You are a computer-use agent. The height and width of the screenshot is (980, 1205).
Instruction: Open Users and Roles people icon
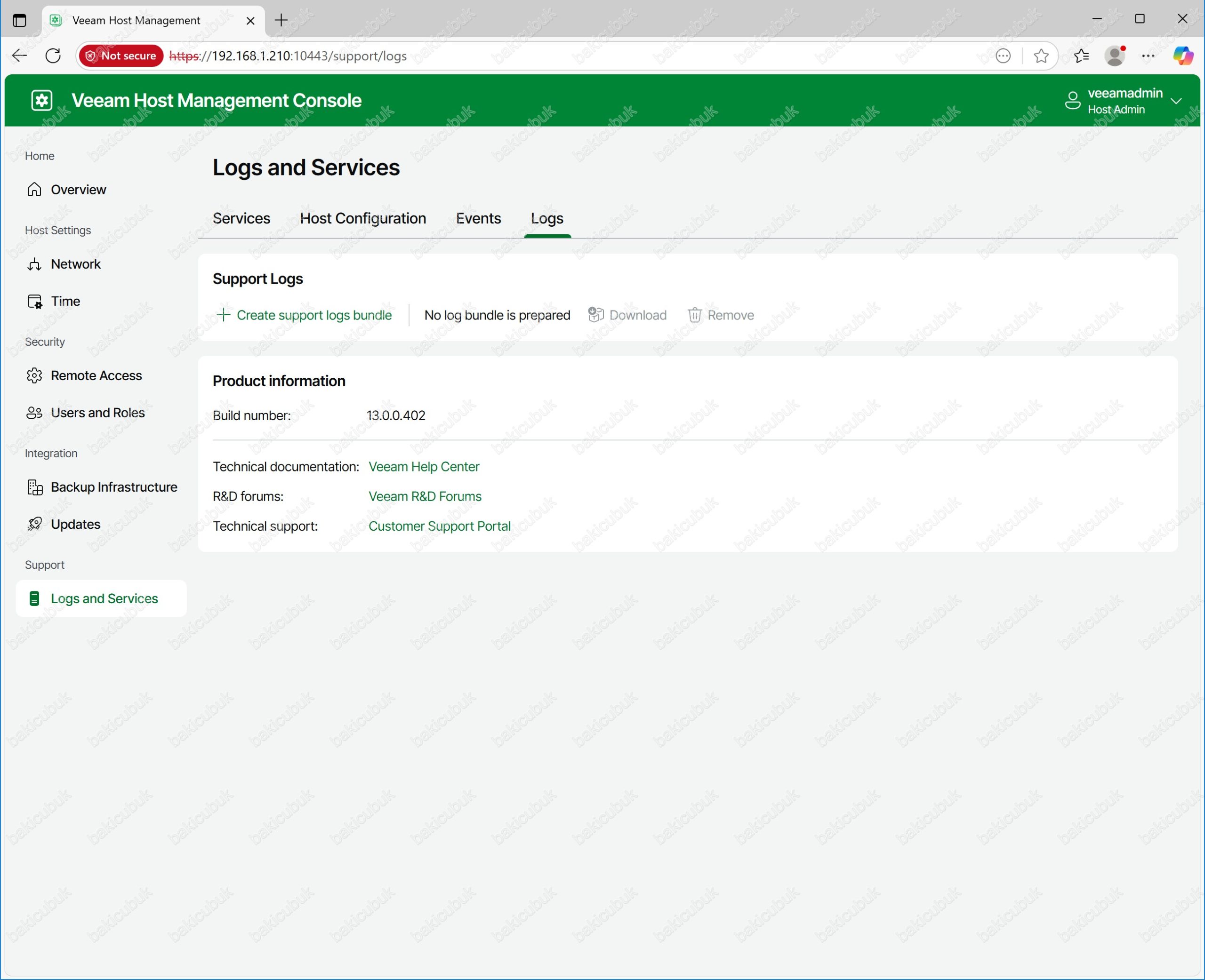34,413
